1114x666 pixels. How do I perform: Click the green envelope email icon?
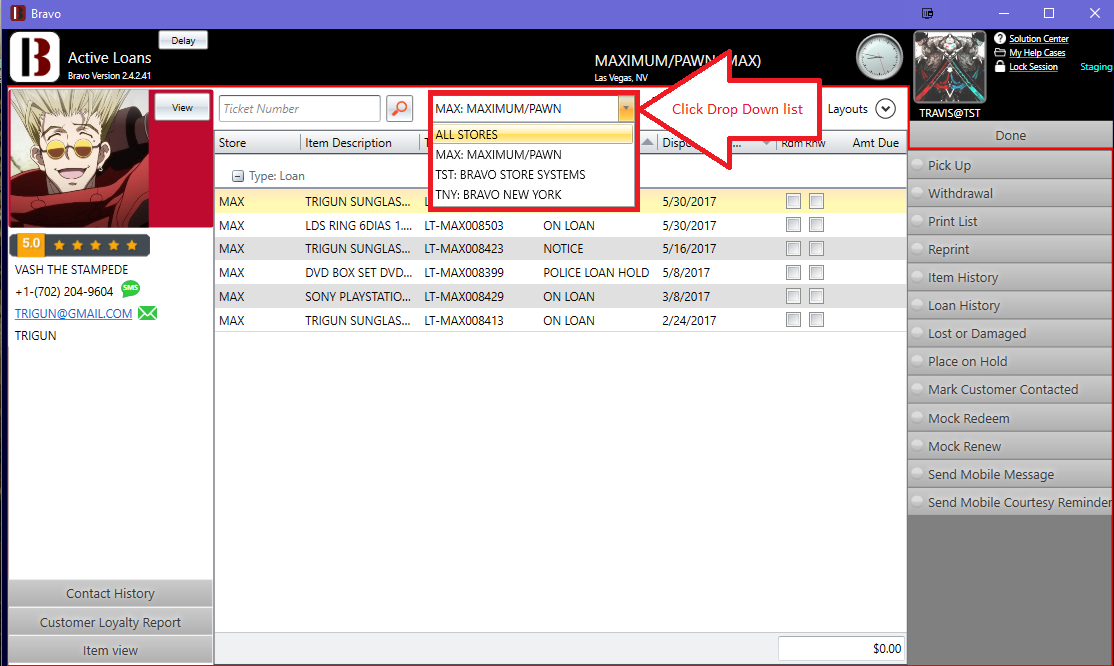[x=148, y=313]
